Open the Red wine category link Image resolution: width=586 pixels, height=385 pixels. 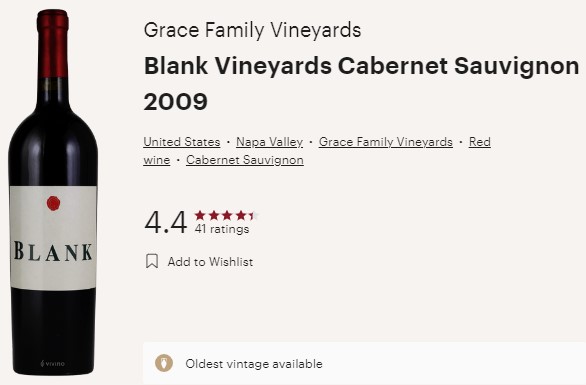(x=480, y=142)
